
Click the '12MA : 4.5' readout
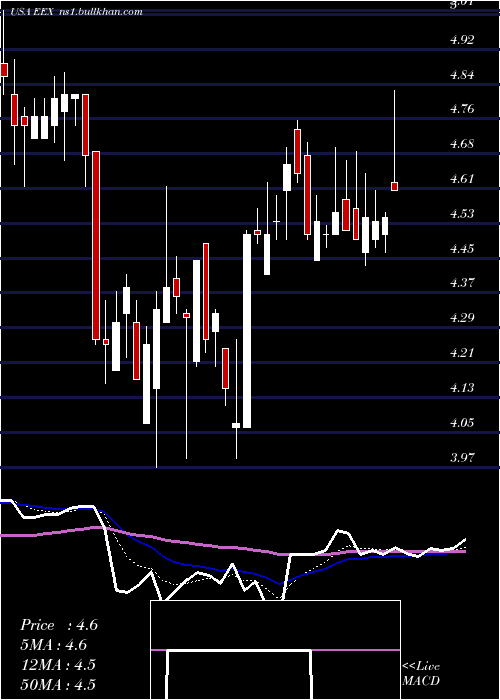[x=58, y=665]
